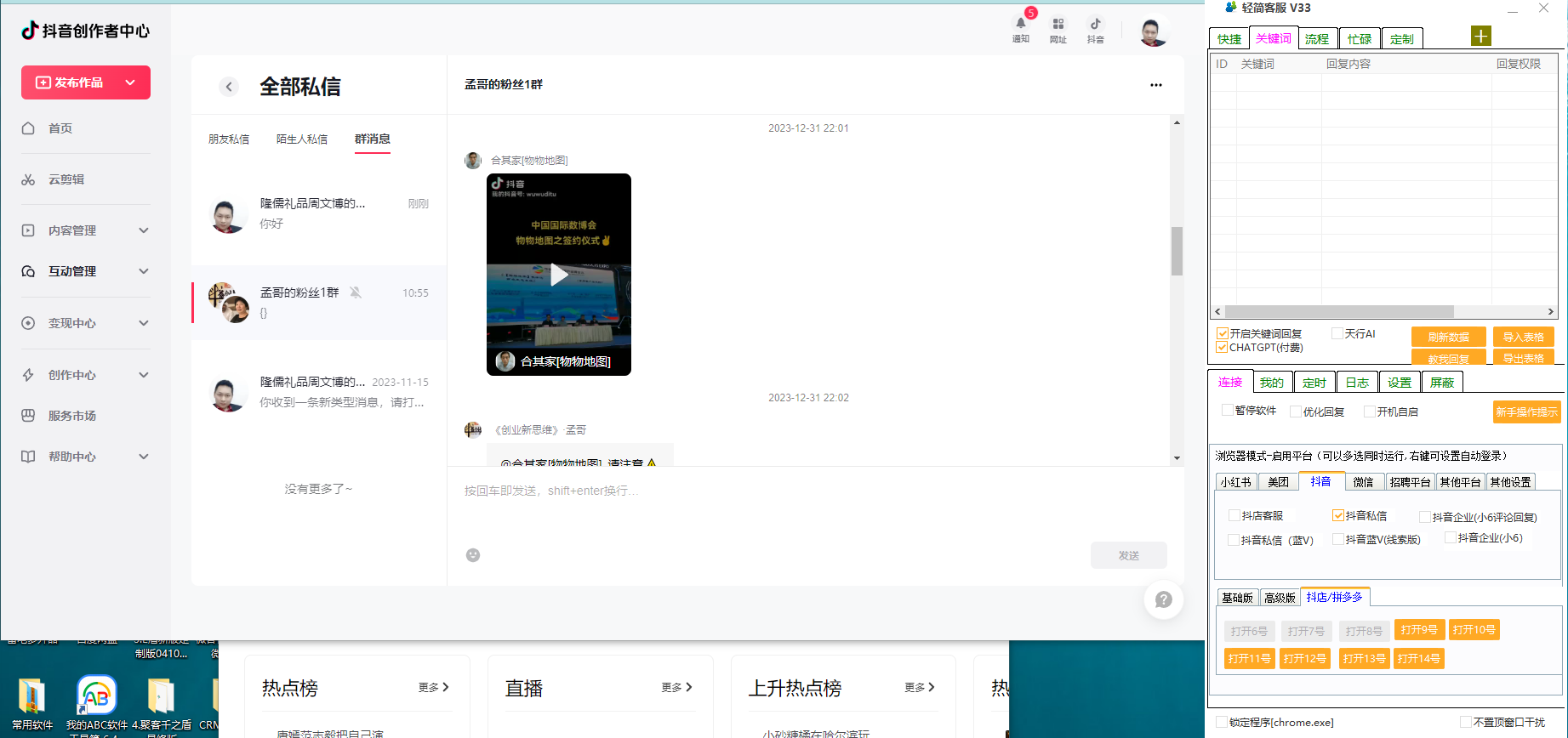The width and height of the screenshot is (1568, 738).
Task: Toggle the 开启关键词回复 checkbox
Action: point(1223,333)
